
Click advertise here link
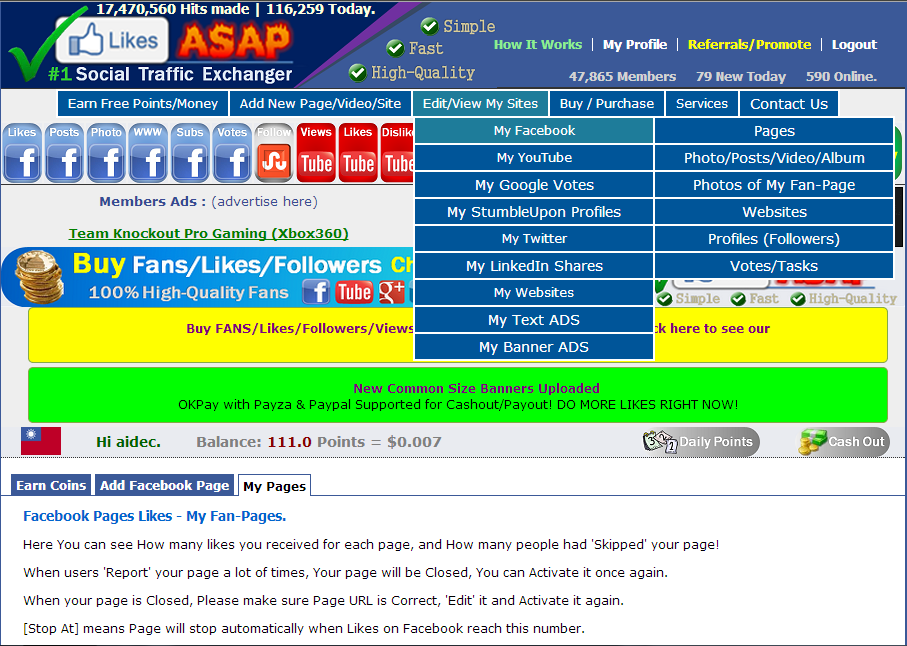click(264, 201)
